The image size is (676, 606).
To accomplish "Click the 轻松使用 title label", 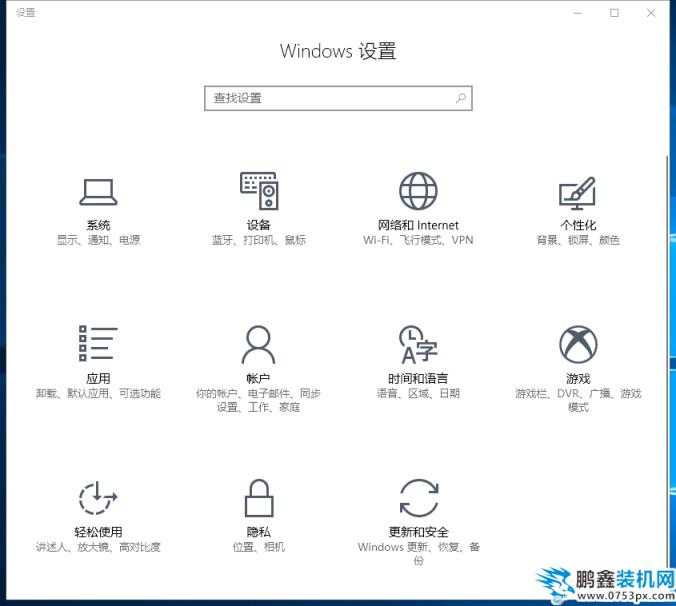I will [98, 532].
